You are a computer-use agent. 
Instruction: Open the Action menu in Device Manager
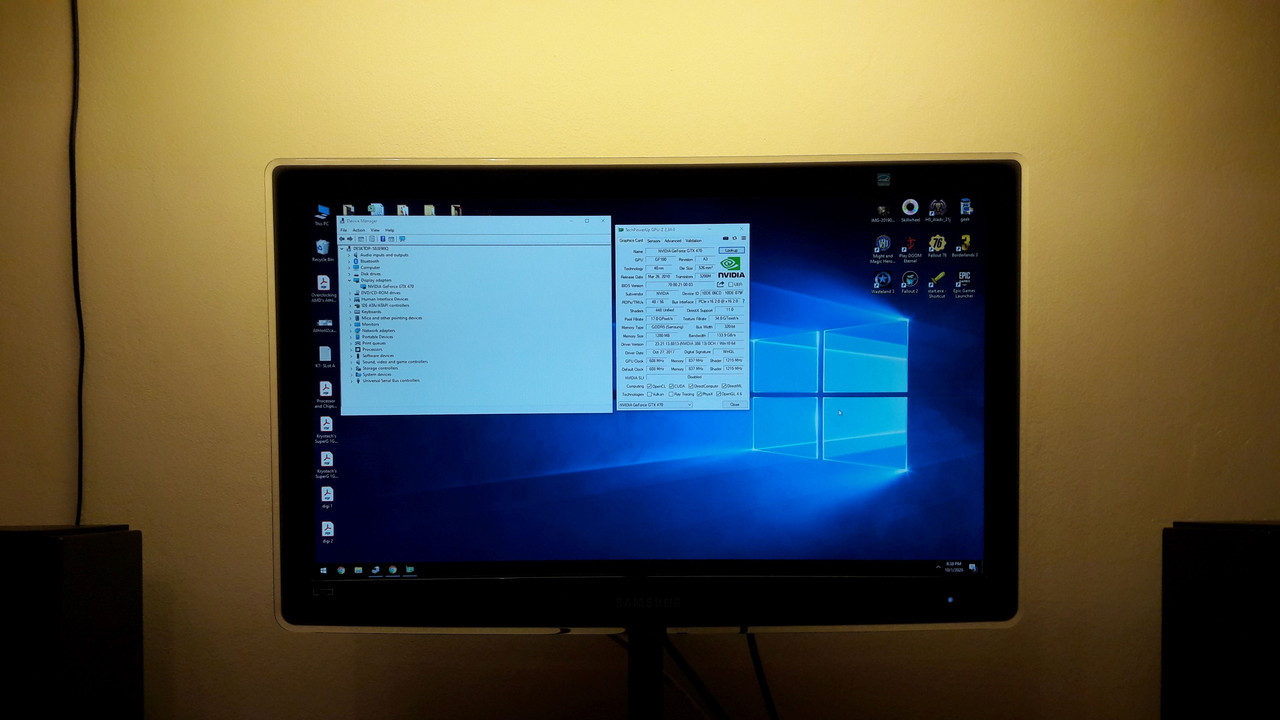pos(359,230)
